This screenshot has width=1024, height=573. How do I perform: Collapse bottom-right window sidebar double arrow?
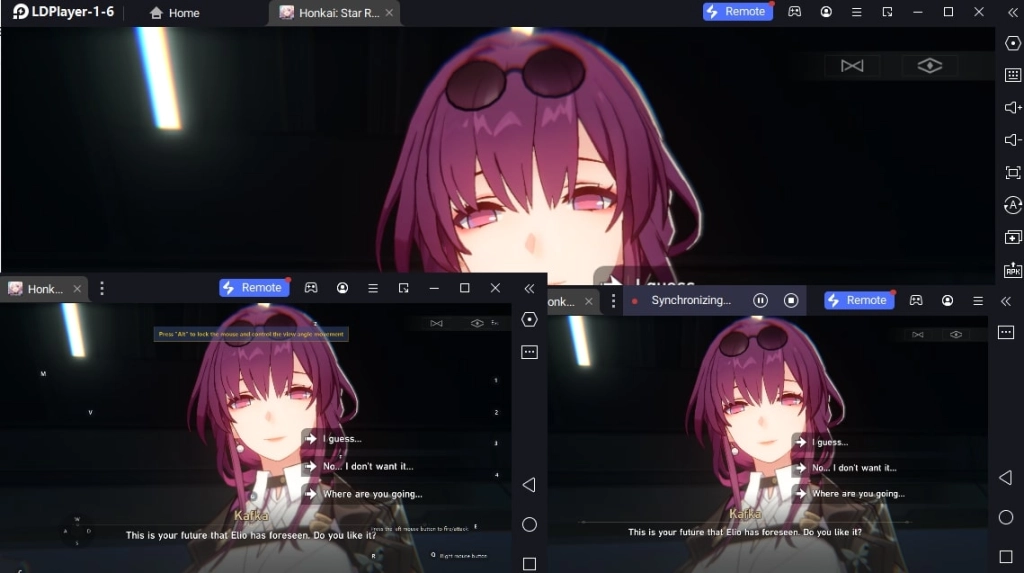point(1006,301)
